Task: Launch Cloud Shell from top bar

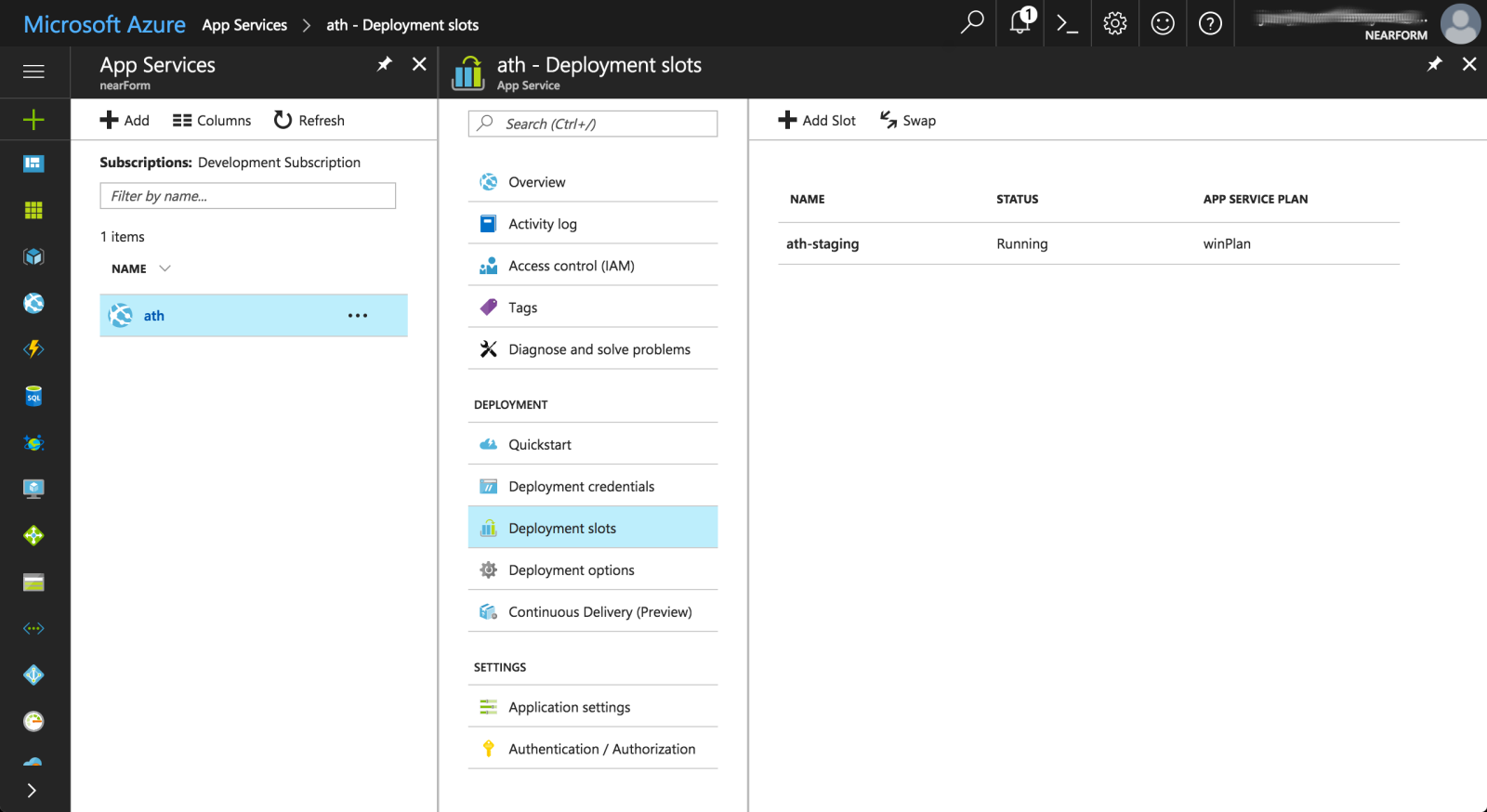Action: click(x=1067, y=23)
